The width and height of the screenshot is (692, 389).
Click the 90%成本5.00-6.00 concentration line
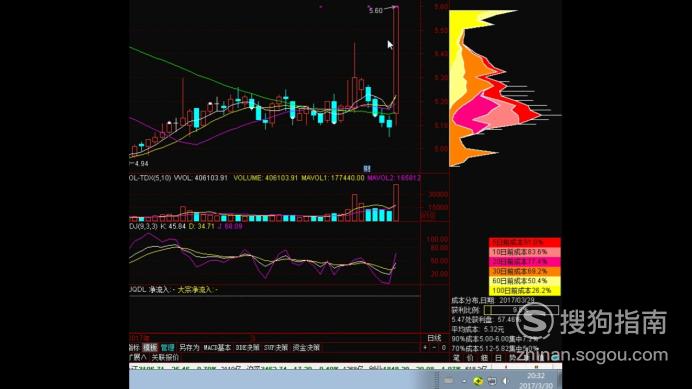pyautogui.click(x=495, y=339)
